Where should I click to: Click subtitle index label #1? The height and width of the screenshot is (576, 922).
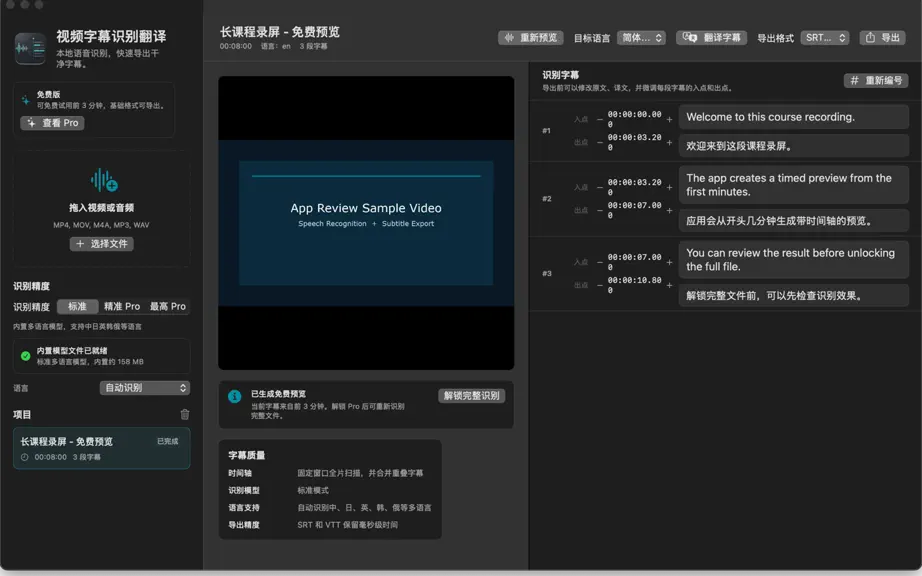[547, 130]
